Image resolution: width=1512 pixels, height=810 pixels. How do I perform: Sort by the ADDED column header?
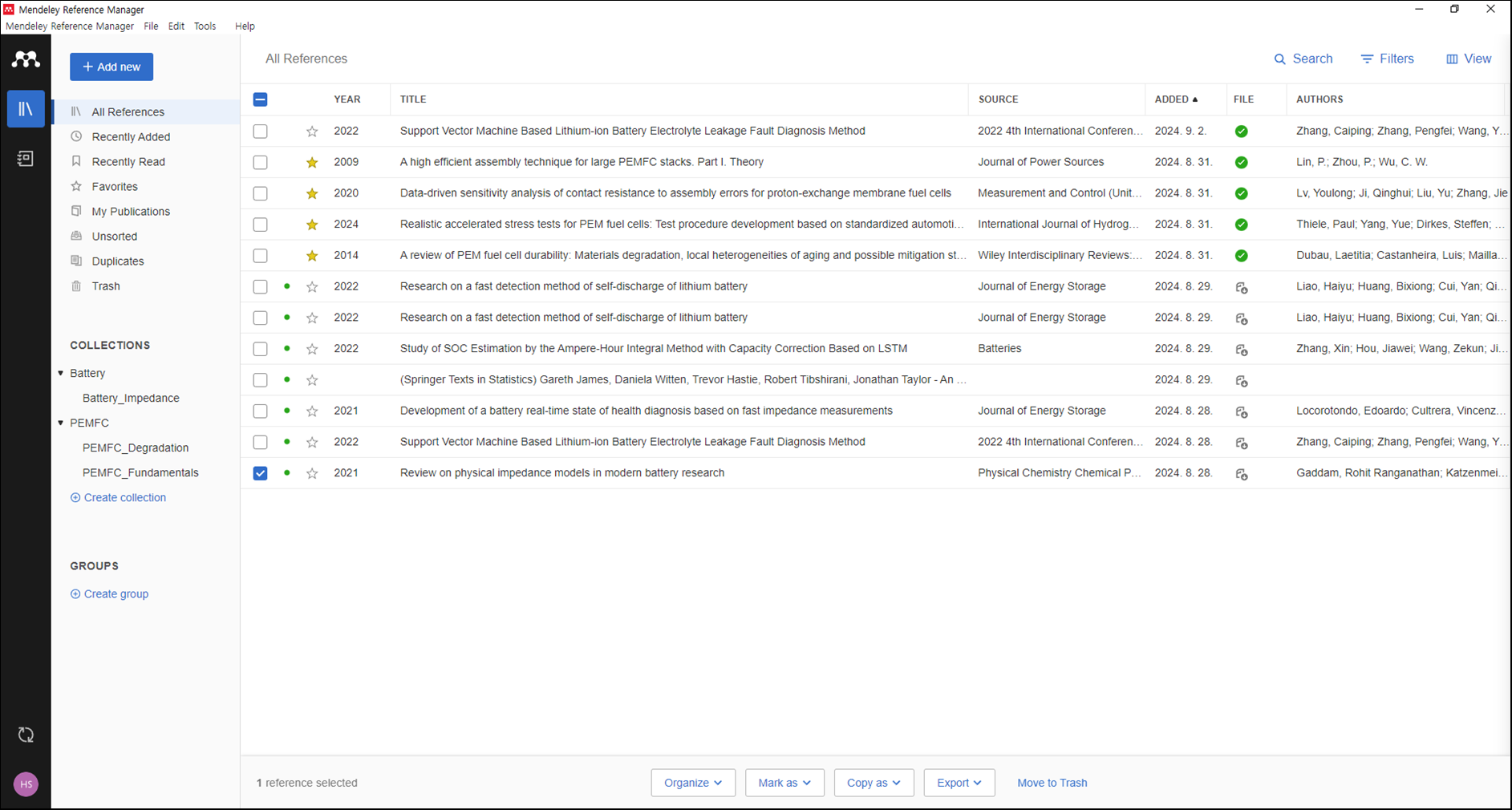click(1176, 99)
